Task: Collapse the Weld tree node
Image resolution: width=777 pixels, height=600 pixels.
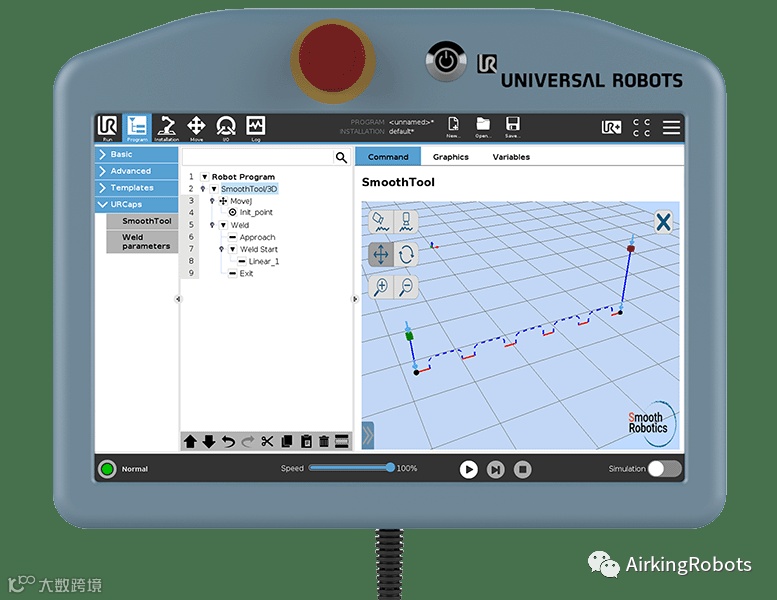Action: (223, 225)
